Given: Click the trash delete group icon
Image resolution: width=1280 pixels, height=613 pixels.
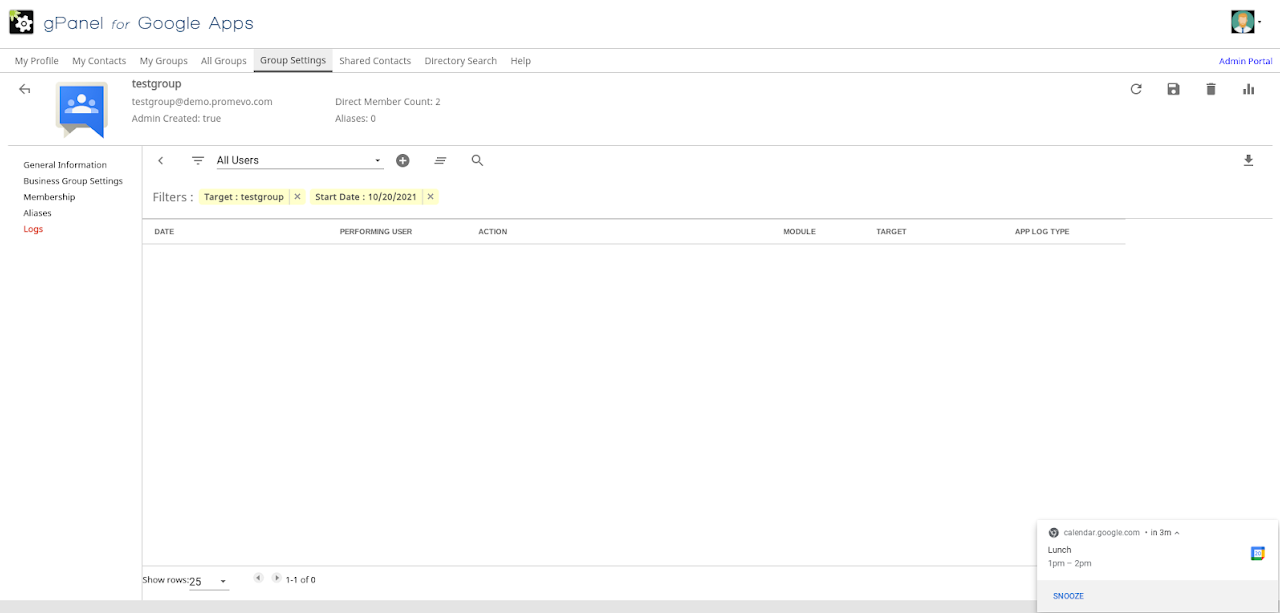Looking at the screenshot, I should tap(1211, 89).
